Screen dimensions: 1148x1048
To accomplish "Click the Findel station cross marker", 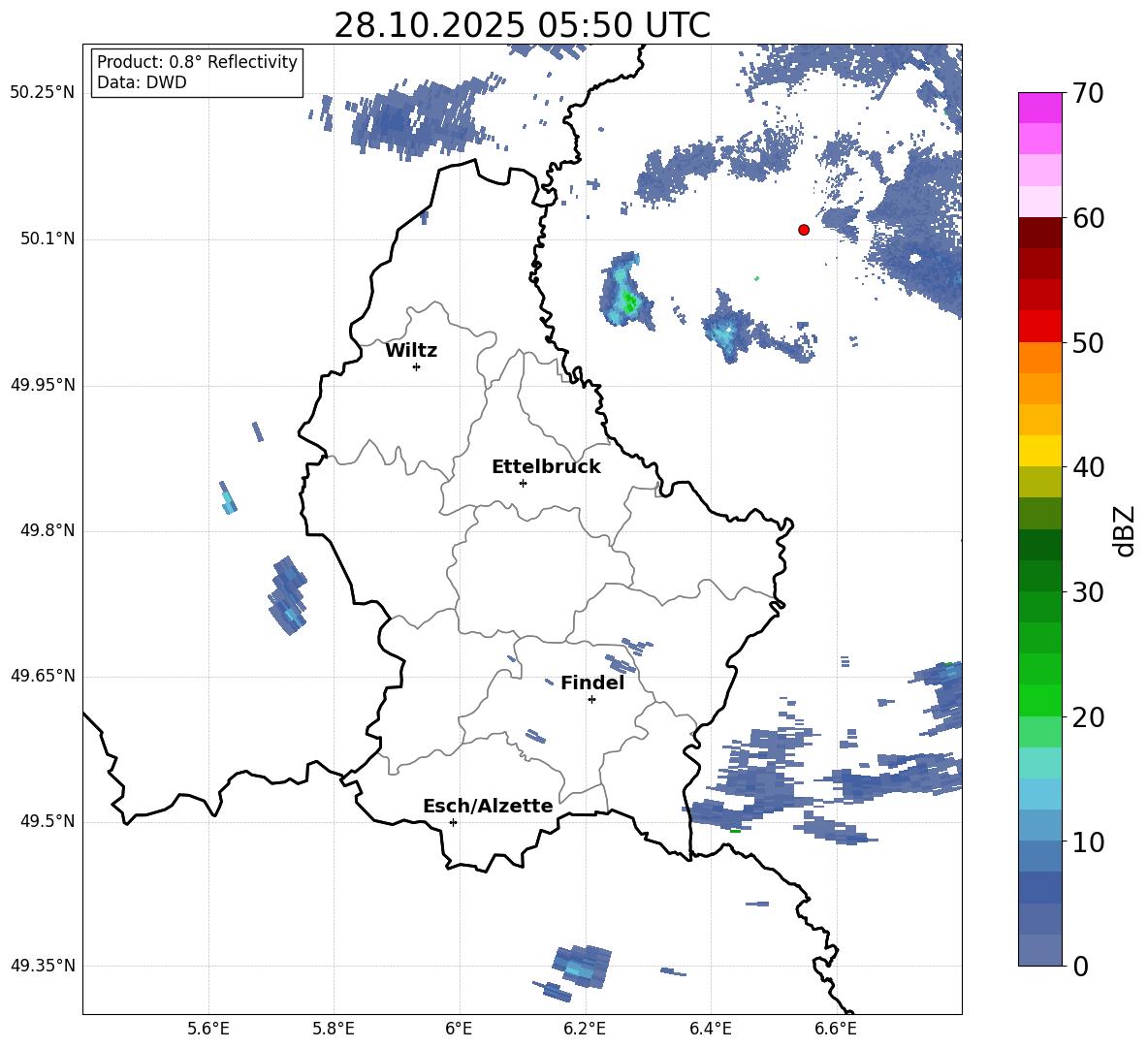I will 591,700.
